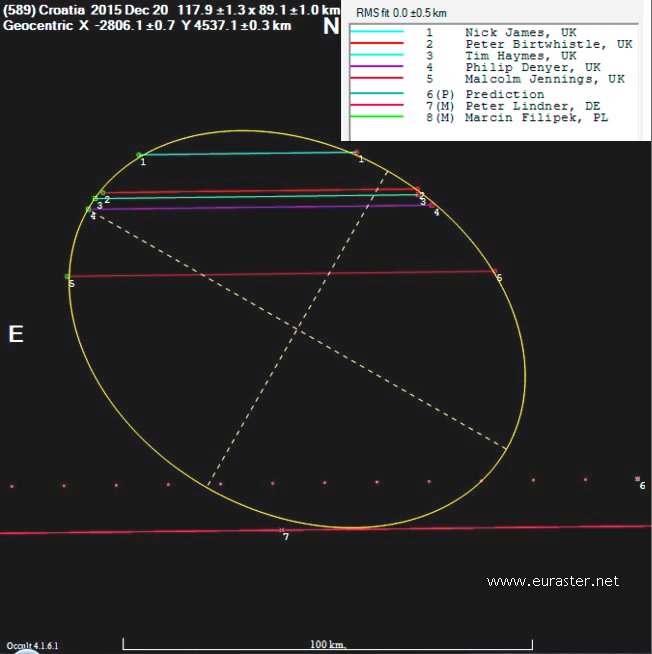The width and height of the screenshot is (652, 654).
Task: Select Peter Lindner, DE legend entry
Action: coord(533,106)
